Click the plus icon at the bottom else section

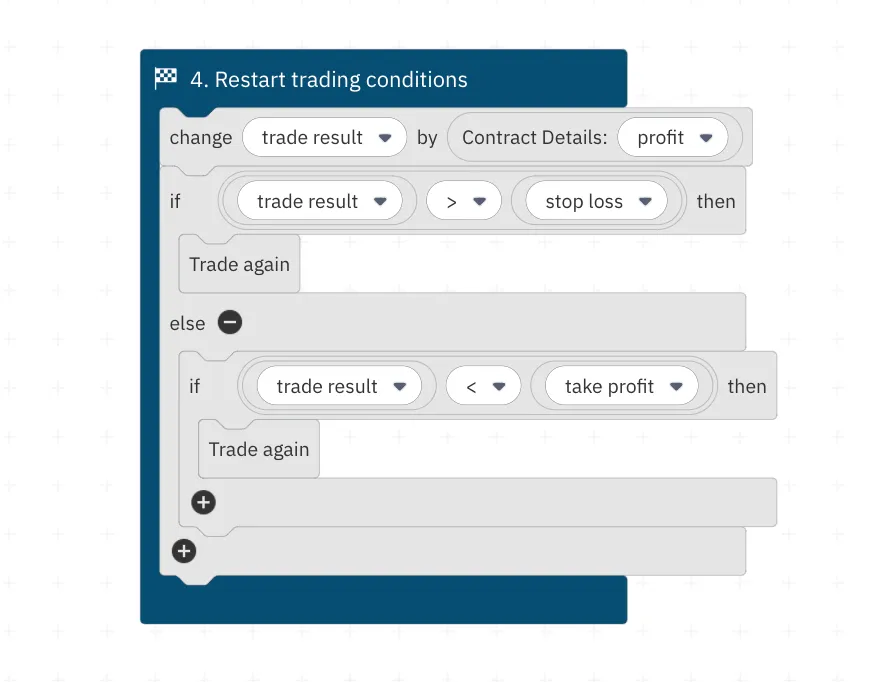pyautogui.click(x=184, y=551)
